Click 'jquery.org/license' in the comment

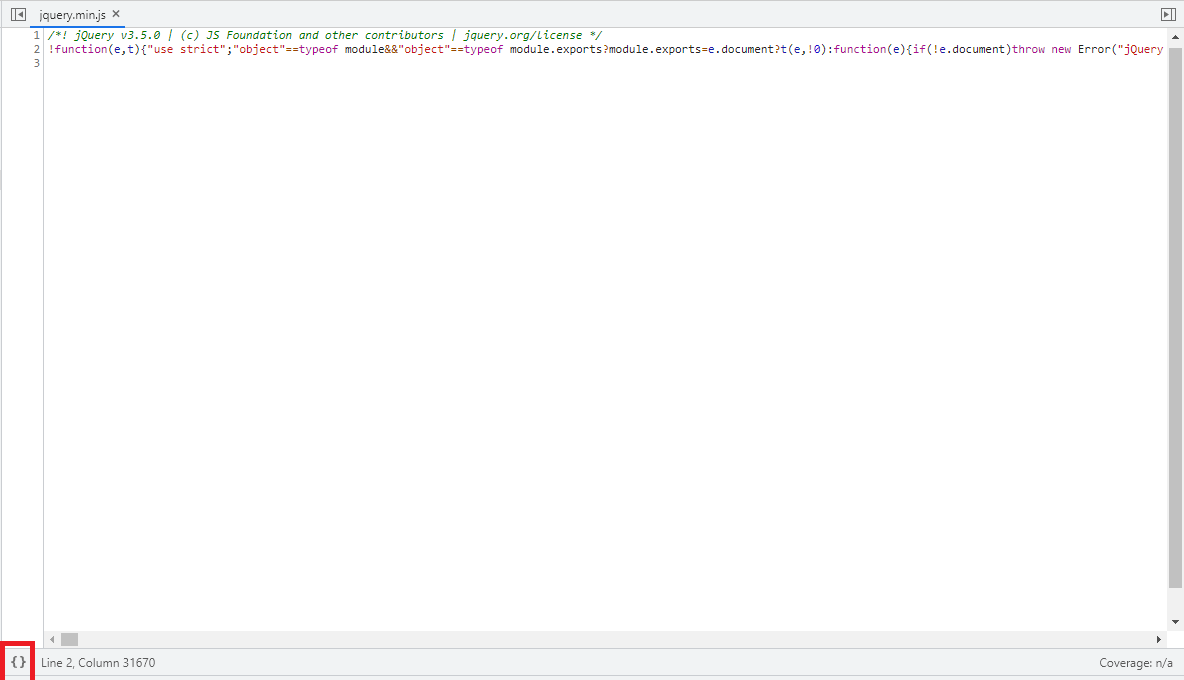click(523, 35)
